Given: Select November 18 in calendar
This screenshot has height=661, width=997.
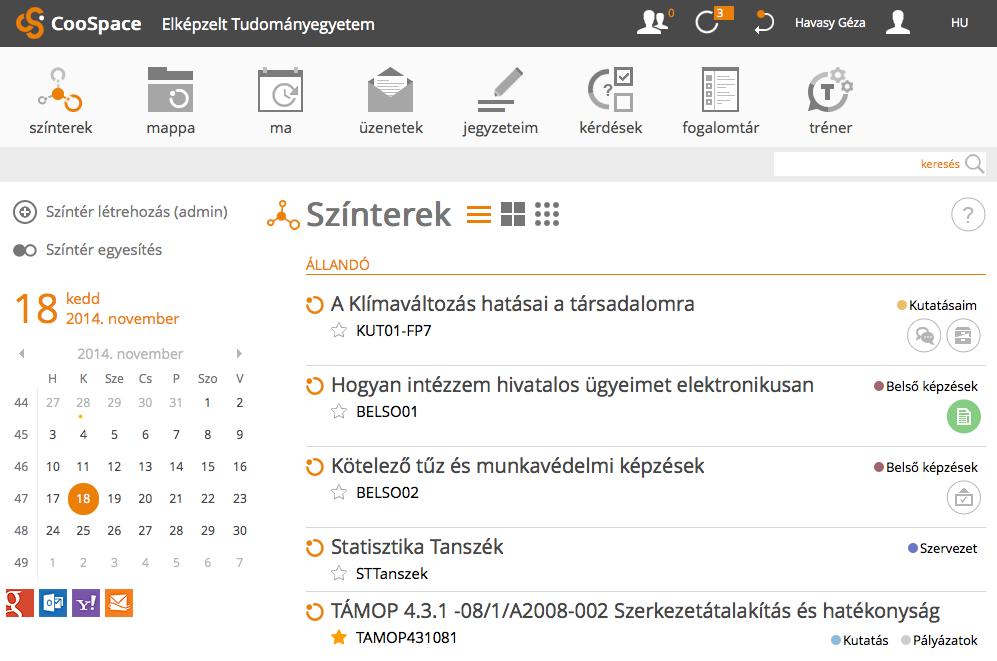Looking at the screenshot, I should coord(83,498).
